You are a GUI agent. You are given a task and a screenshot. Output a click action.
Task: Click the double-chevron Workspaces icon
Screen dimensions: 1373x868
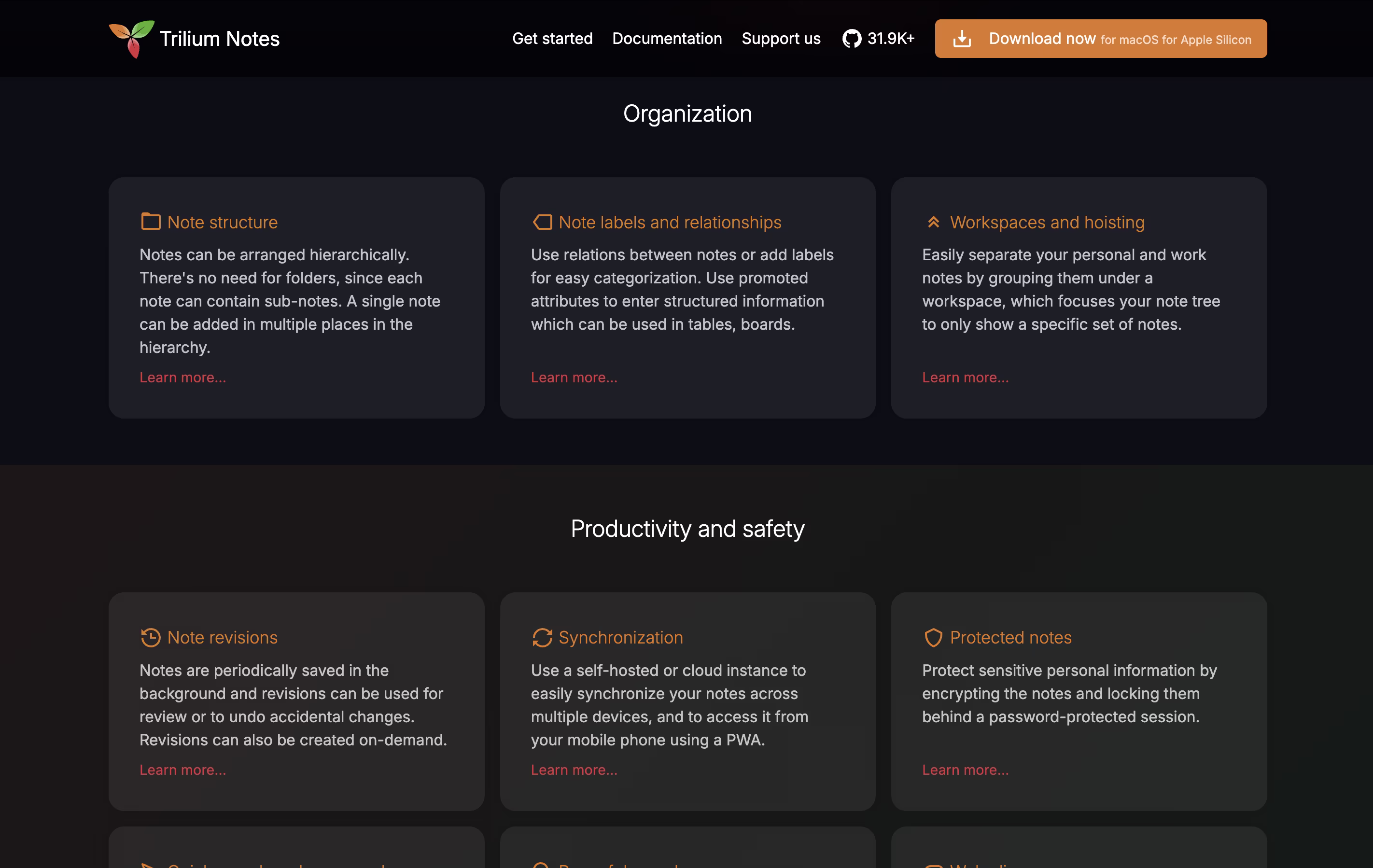coord(933,222)
